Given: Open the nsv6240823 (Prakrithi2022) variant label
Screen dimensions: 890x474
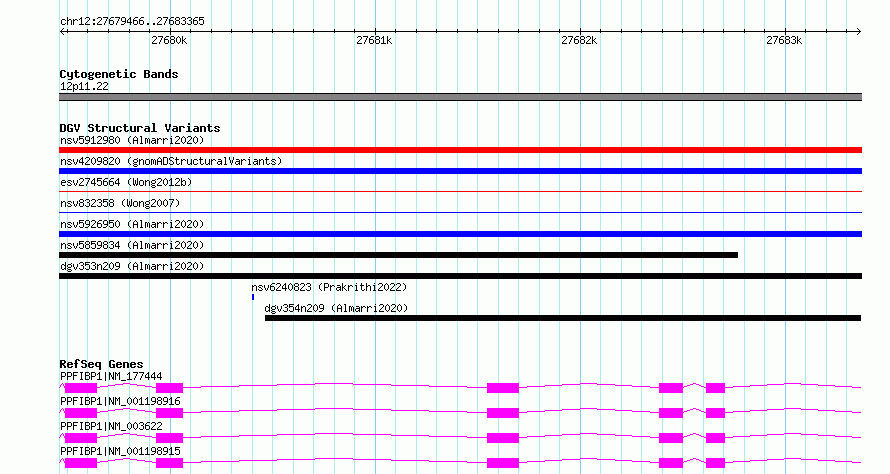Looking at the screenshot, I should [329, 287].
